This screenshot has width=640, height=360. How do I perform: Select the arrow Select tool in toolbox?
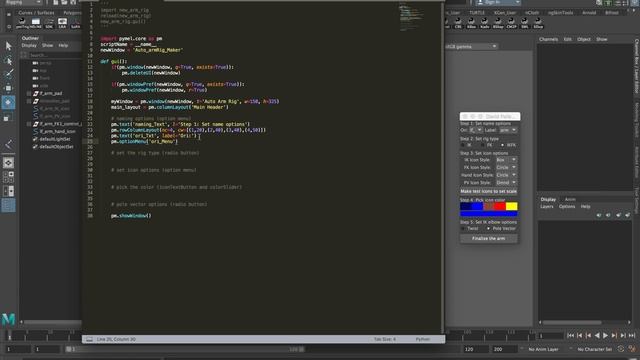click(8, 46)
